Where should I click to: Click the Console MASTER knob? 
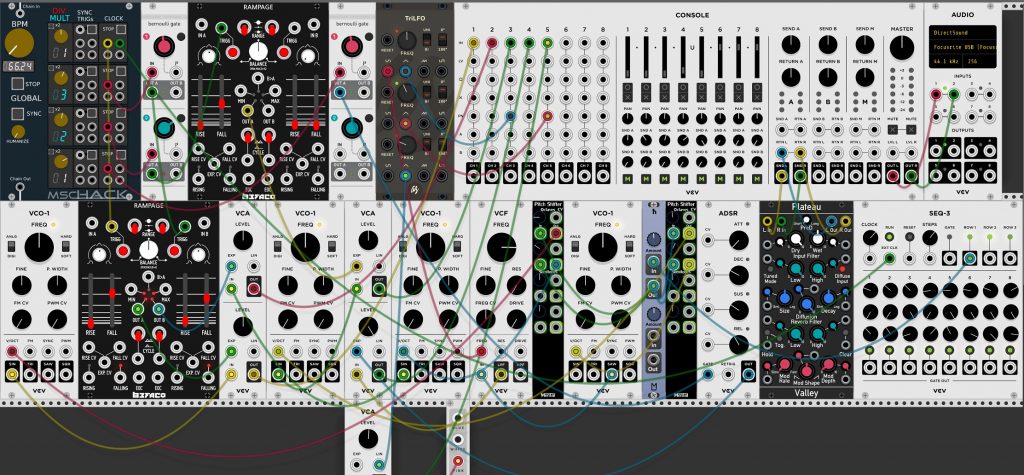click(x=902, y=48)
